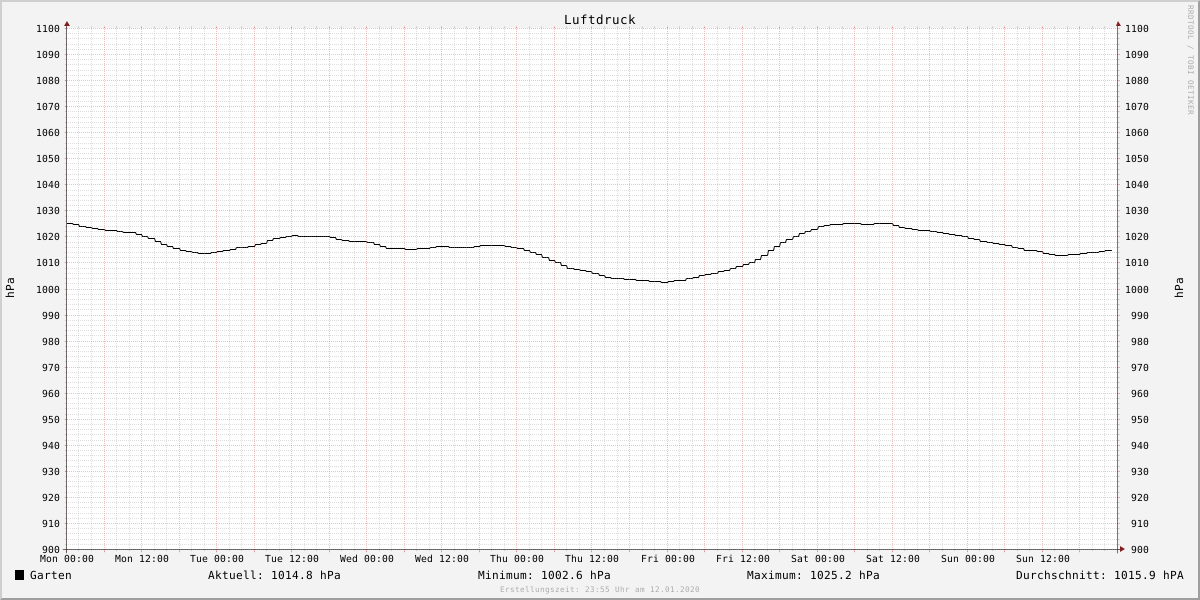Click the Fri 00:00 time axis label

(x=668, y=559)
